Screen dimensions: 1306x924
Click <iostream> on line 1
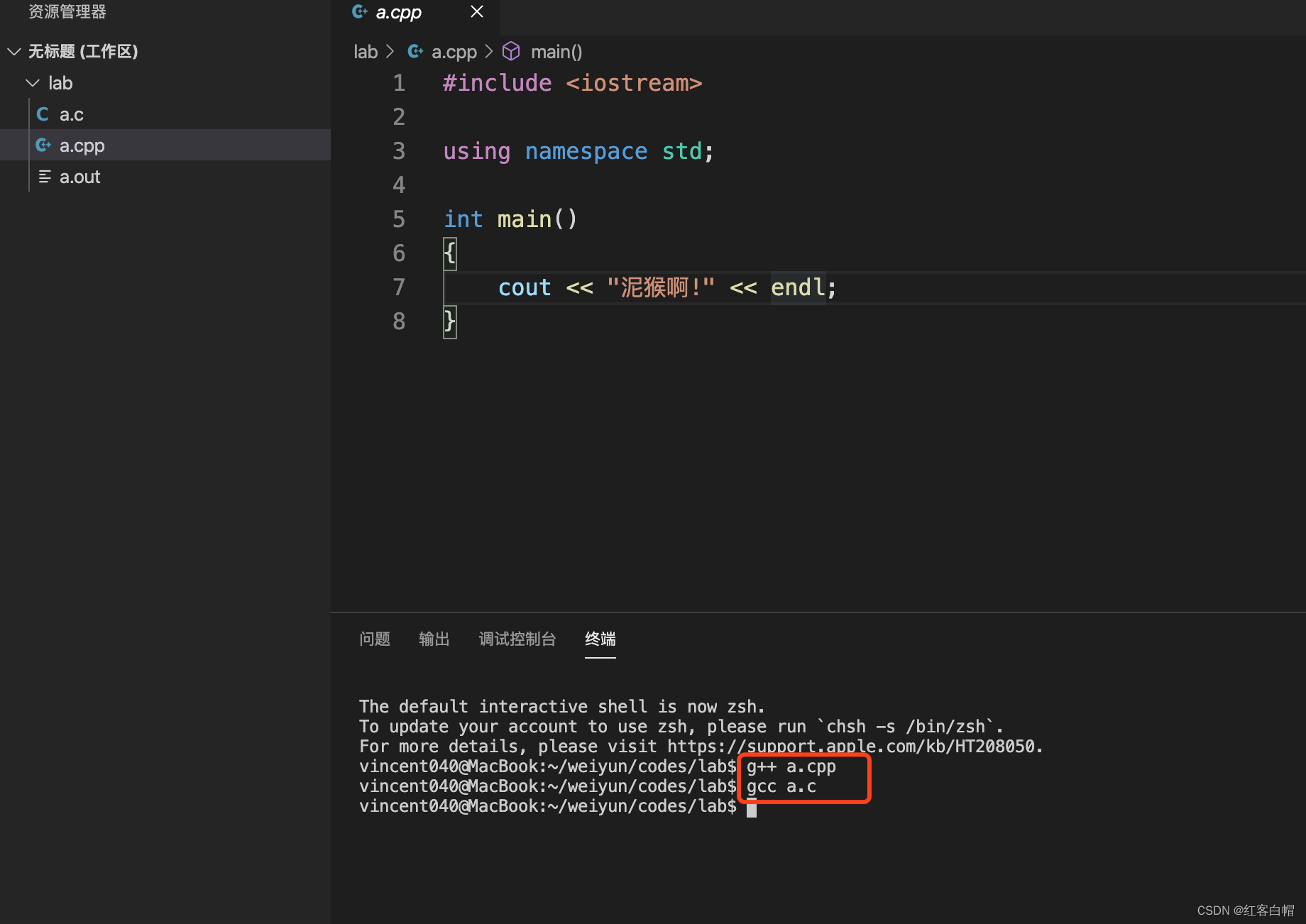(634, 83)
